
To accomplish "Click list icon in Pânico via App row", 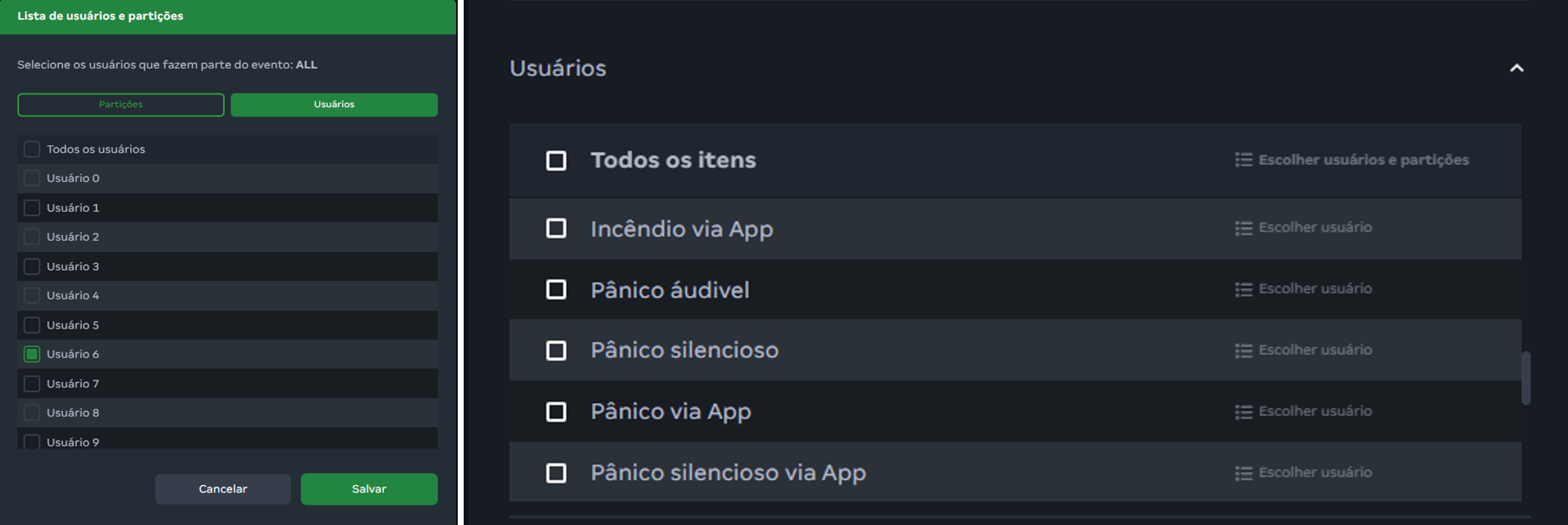I will 1243,412.
